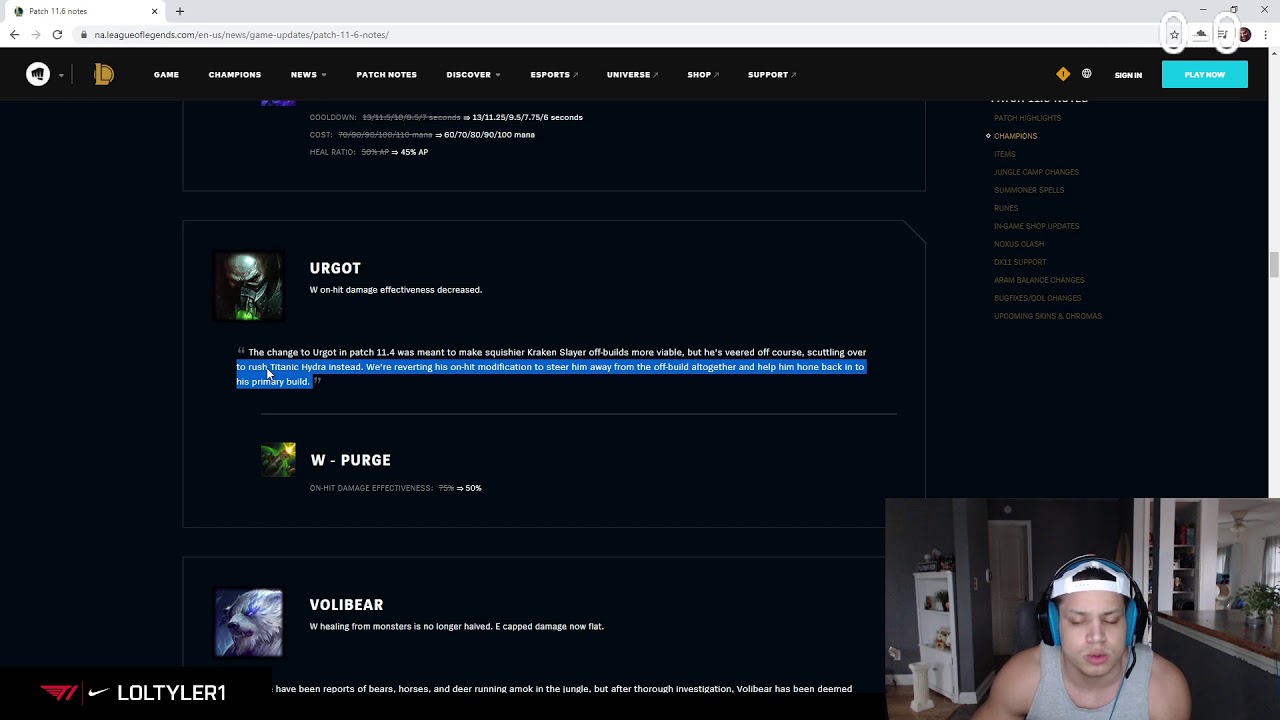Image resolution: width=1280 pixels, height=720 pixels.
Task: Jump to IN-GAME SHOP UPDATES section
Action: point(1036,226)
